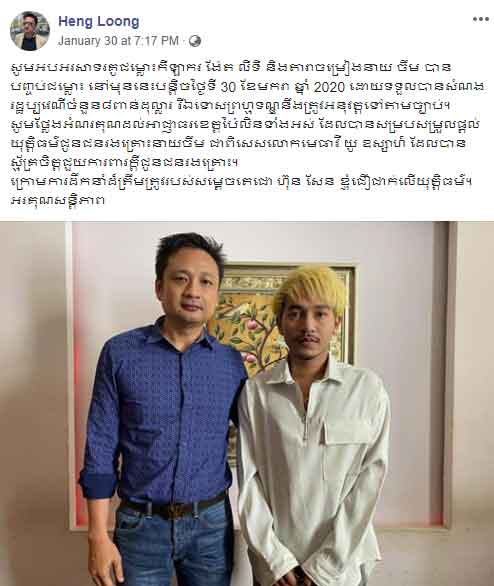Click the last Khmer line of the post
This screenshot has height=586, width=494.
click(x=58, y=200)
